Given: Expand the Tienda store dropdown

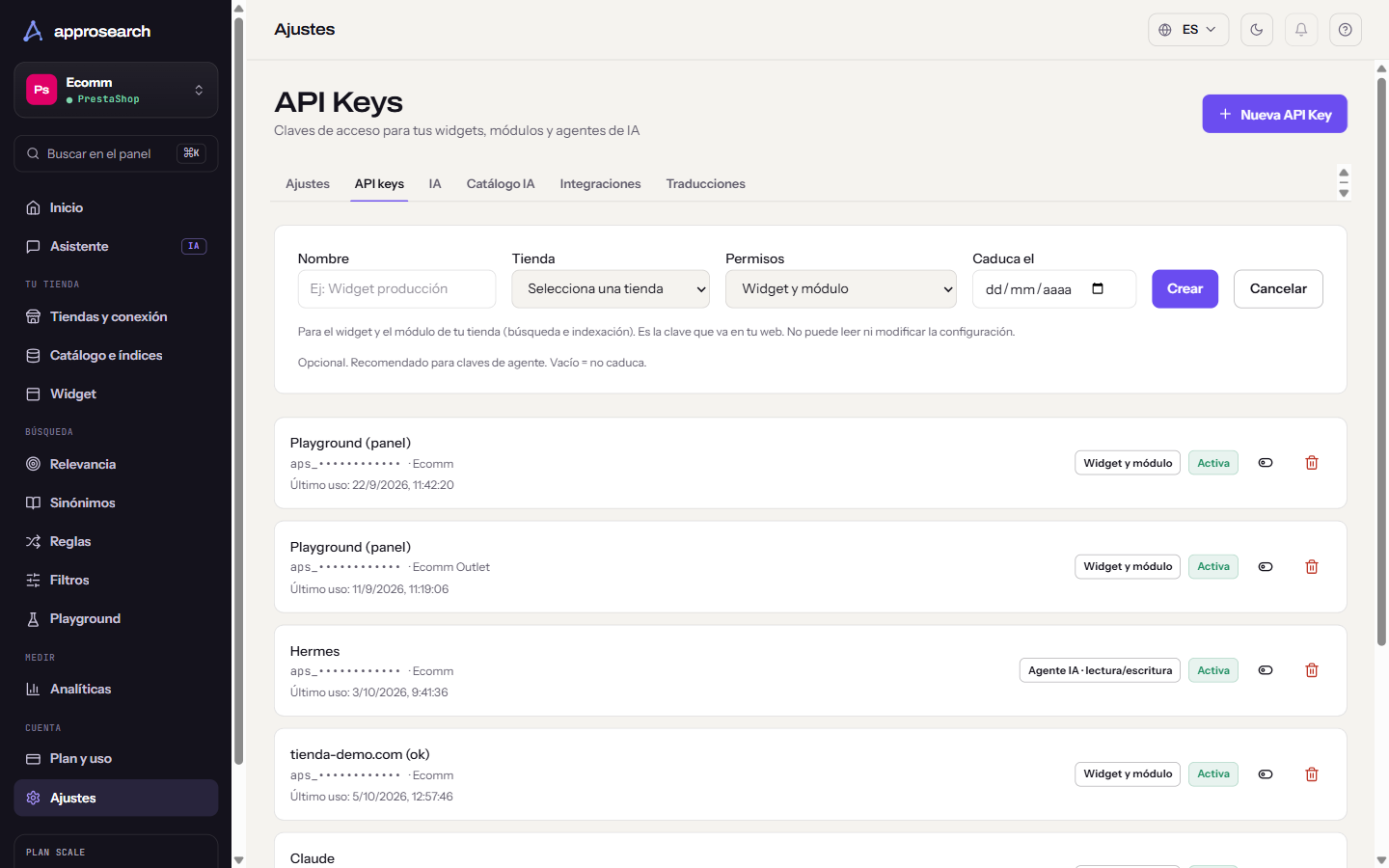Looking at the screenshot, I should tap(611, 289).
